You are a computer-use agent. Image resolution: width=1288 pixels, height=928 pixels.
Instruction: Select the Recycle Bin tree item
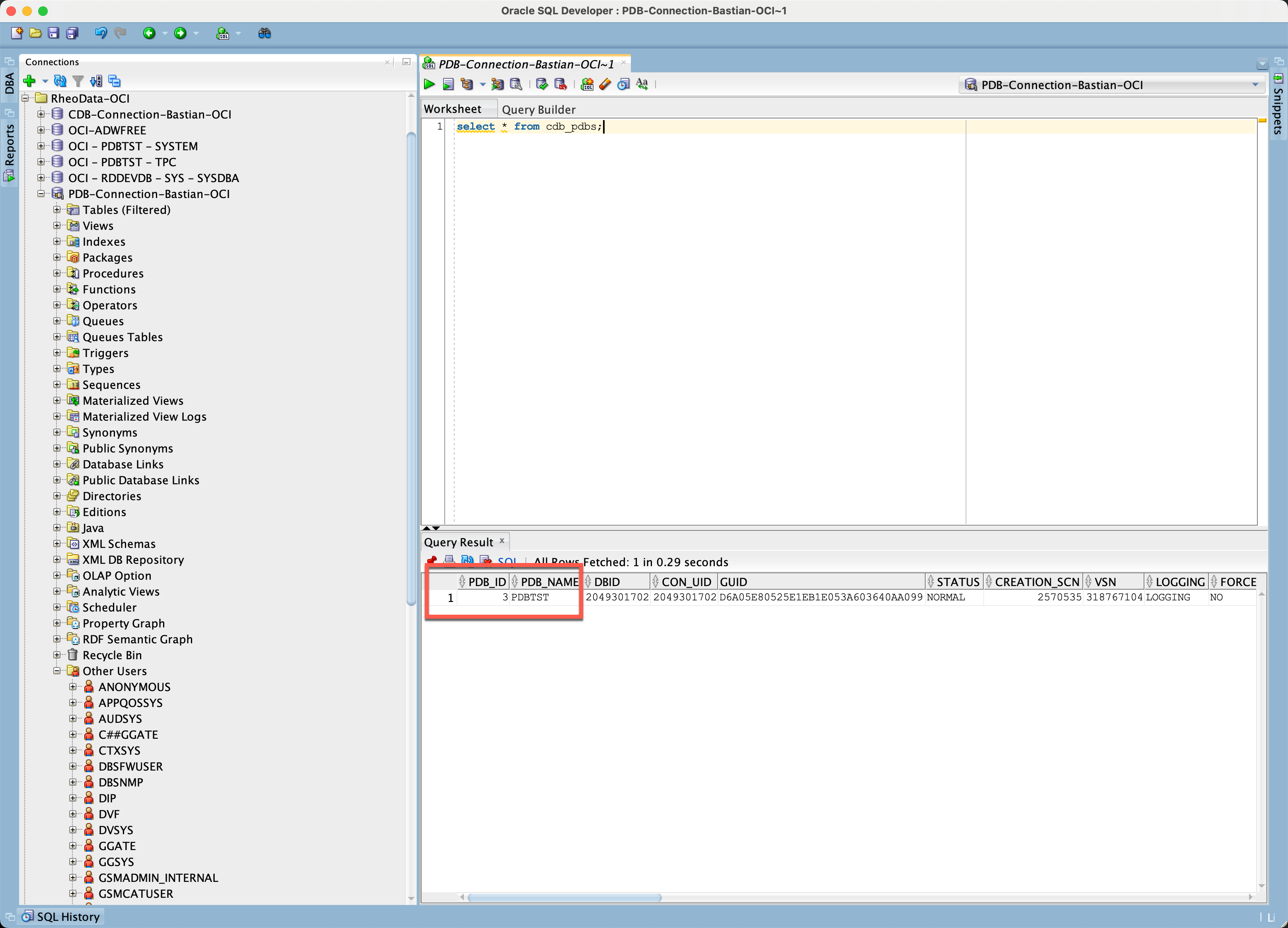click(x=112, y=655)
